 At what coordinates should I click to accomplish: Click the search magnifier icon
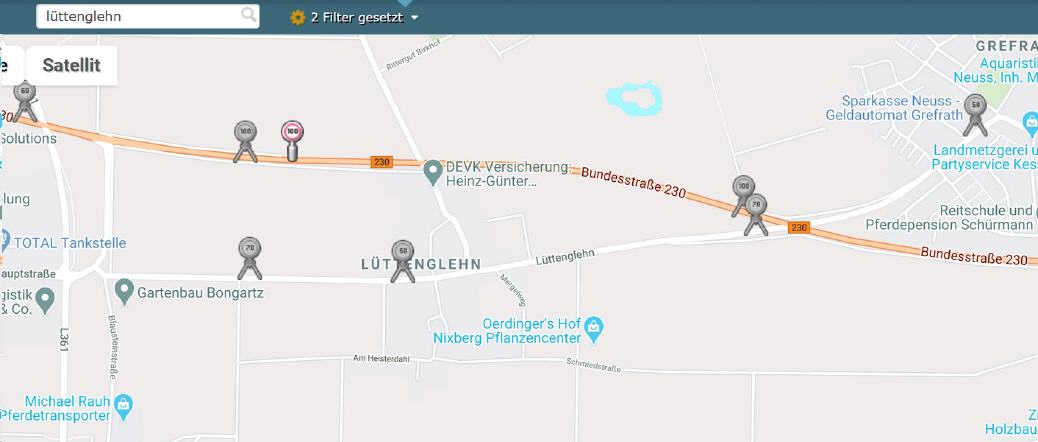[x=249, y=15]
